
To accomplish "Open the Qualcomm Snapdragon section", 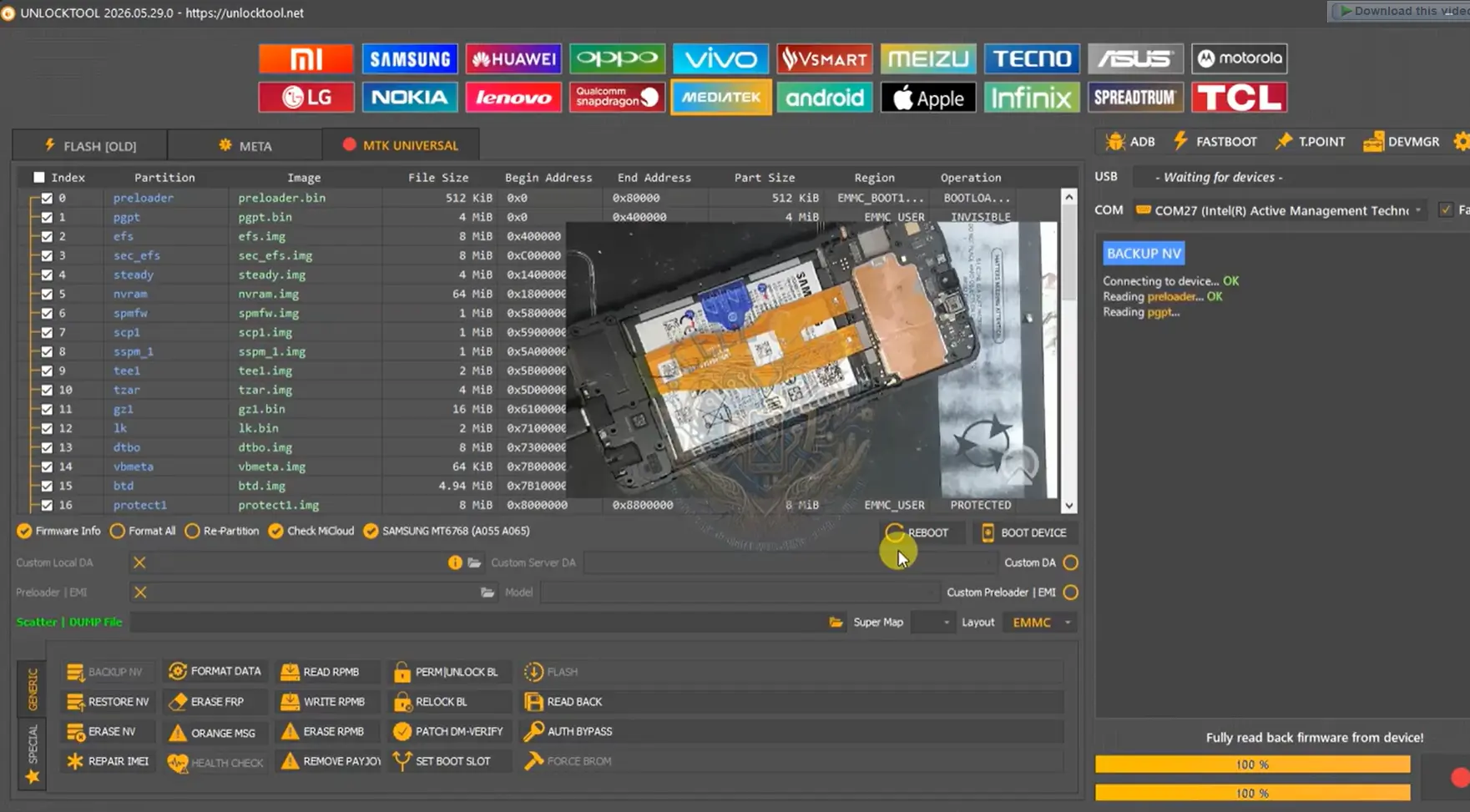I will (617, 98).
